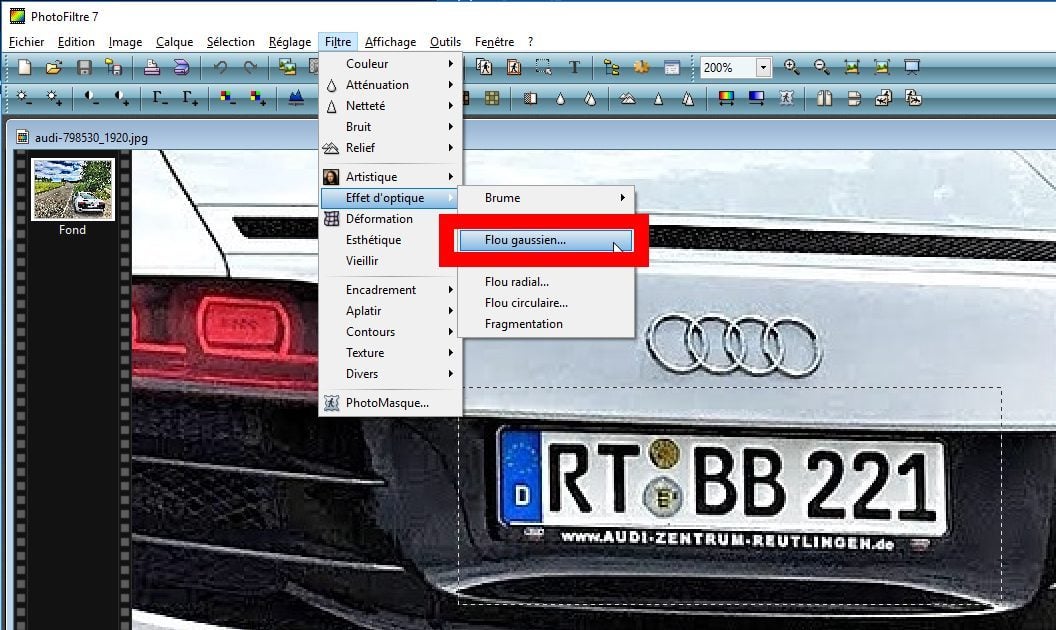The width and height of the screenshot is (1056, 630).
Task: Click the duplicate image icon
Action: [x=288, y=67]
